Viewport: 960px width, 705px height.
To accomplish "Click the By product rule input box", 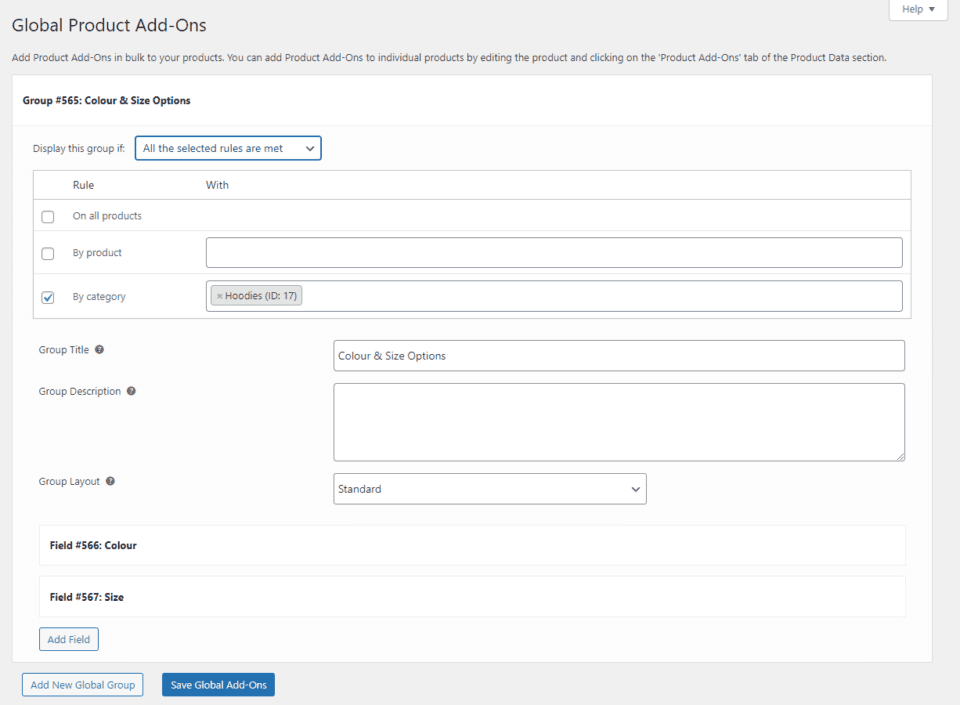I will [x=554, y=252].
